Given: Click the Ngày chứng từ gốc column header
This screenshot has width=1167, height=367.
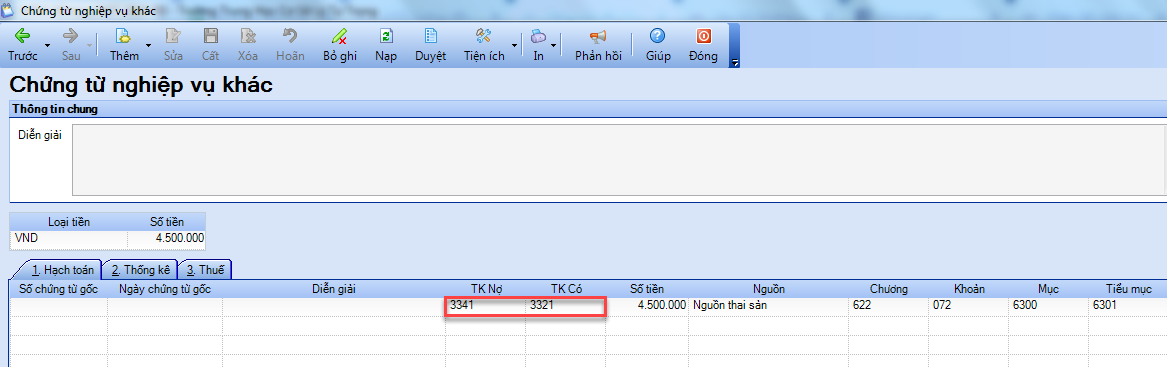Looking at the screenshot, I should 165,288.
